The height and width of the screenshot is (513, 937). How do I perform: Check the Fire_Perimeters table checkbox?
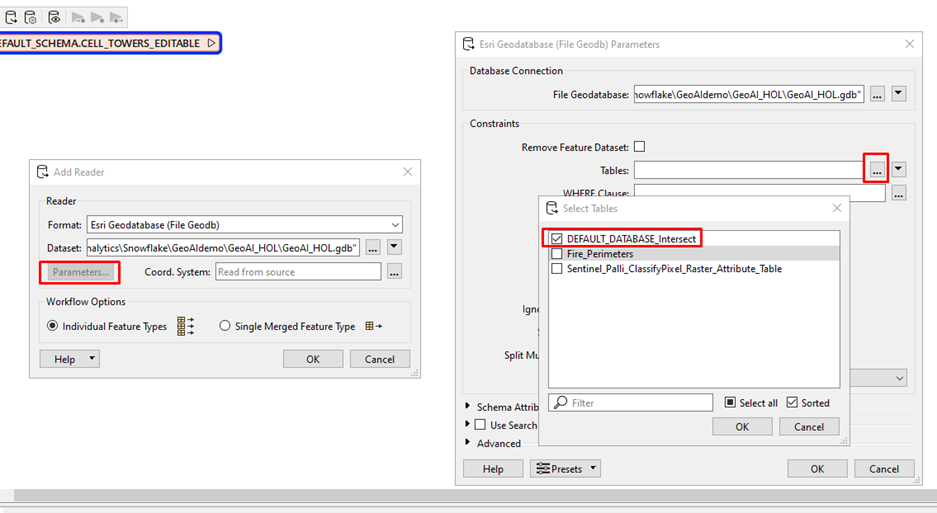click(x=557, y=254)
